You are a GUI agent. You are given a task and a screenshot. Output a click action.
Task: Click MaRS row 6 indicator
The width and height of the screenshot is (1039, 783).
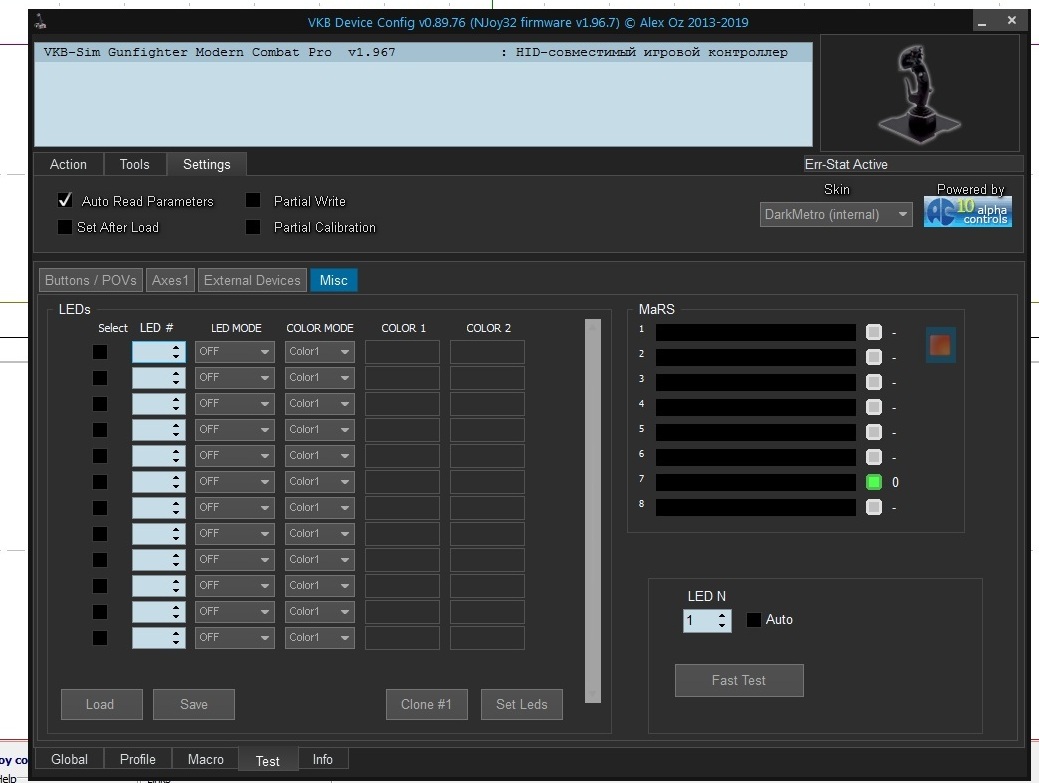(x=874, y=457)
